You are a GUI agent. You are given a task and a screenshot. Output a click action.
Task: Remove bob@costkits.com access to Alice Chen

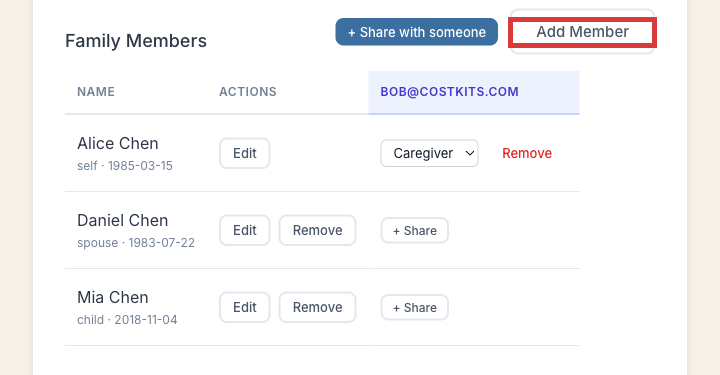pyautogui.click(x=527, y=153)
